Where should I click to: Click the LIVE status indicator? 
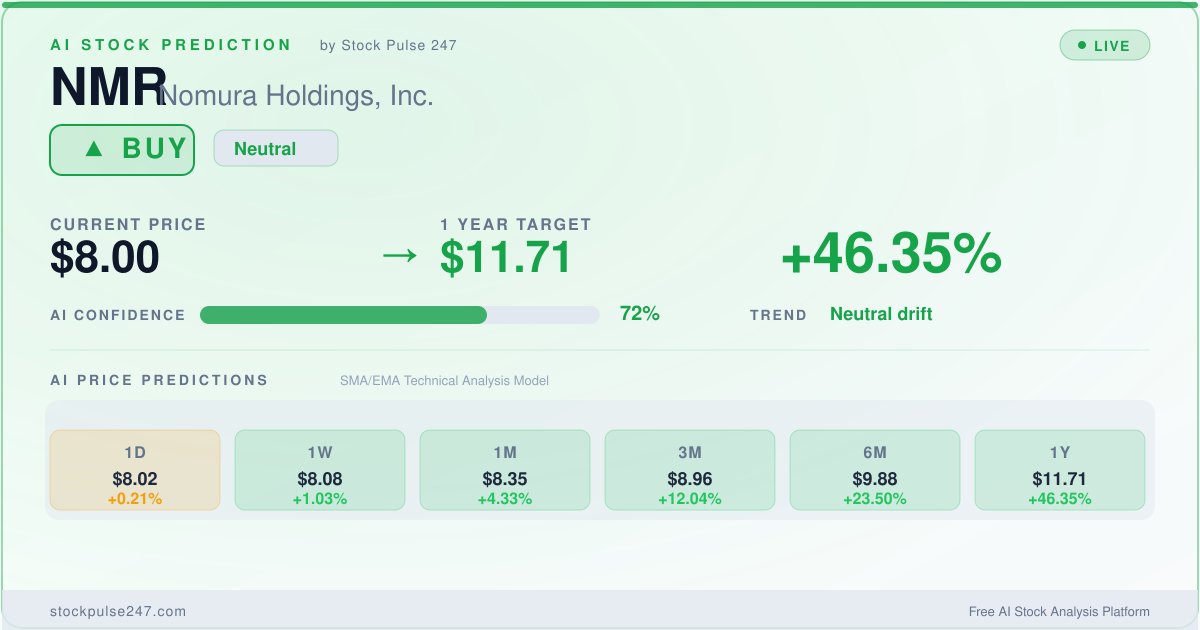1105,45
